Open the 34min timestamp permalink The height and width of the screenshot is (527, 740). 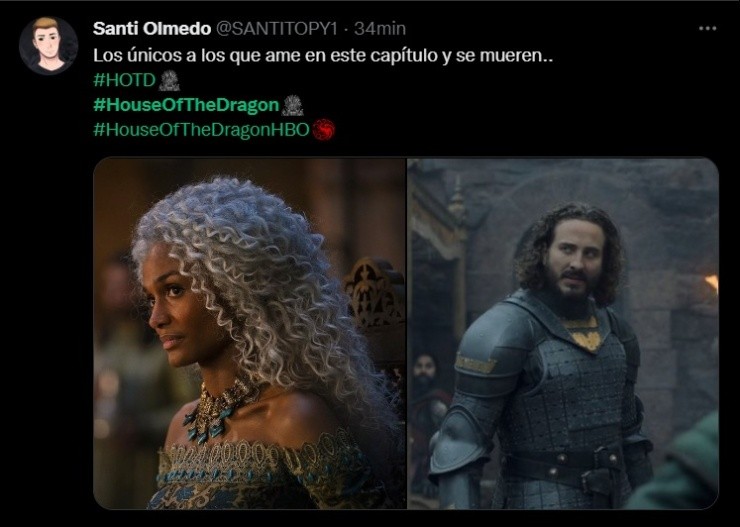(380, 29)
